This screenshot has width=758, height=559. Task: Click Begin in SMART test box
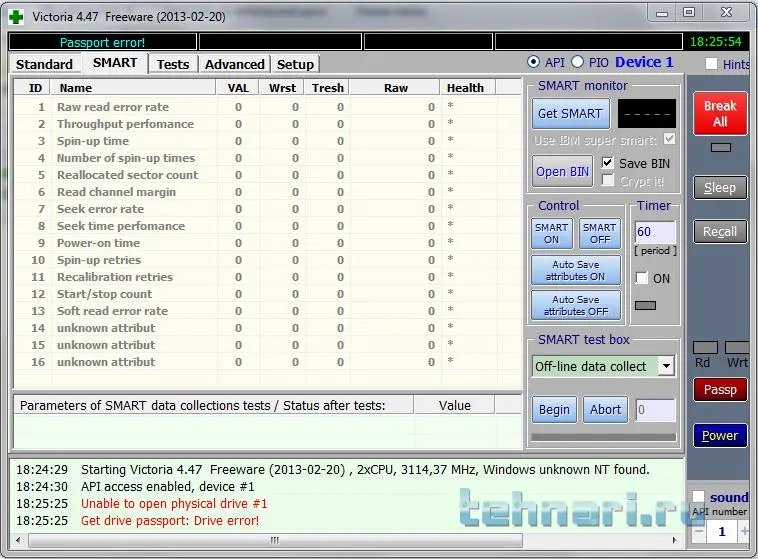(554, 410)
